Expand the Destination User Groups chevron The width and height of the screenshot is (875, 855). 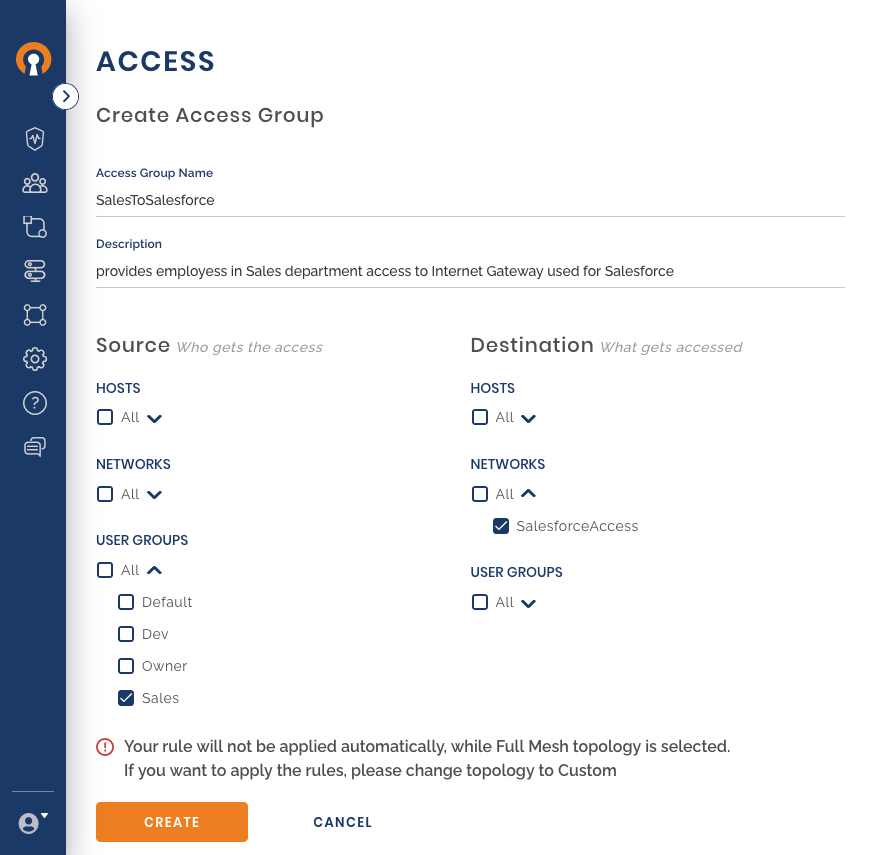point(528,603)
